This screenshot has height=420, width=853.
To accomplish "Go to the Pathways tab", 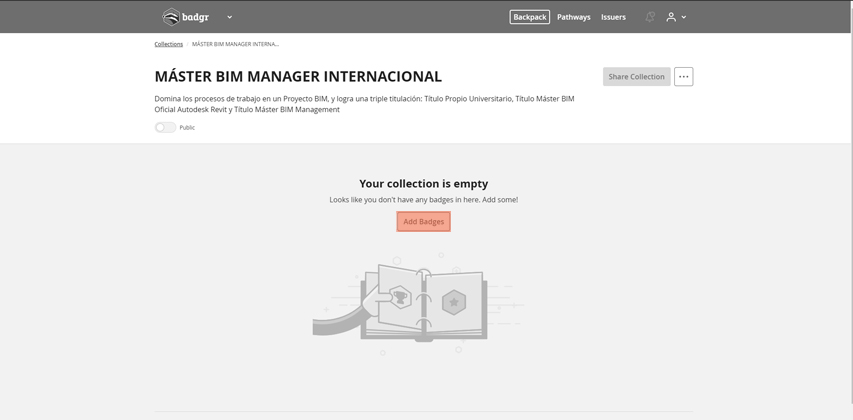I will click(x=573, y=17).
